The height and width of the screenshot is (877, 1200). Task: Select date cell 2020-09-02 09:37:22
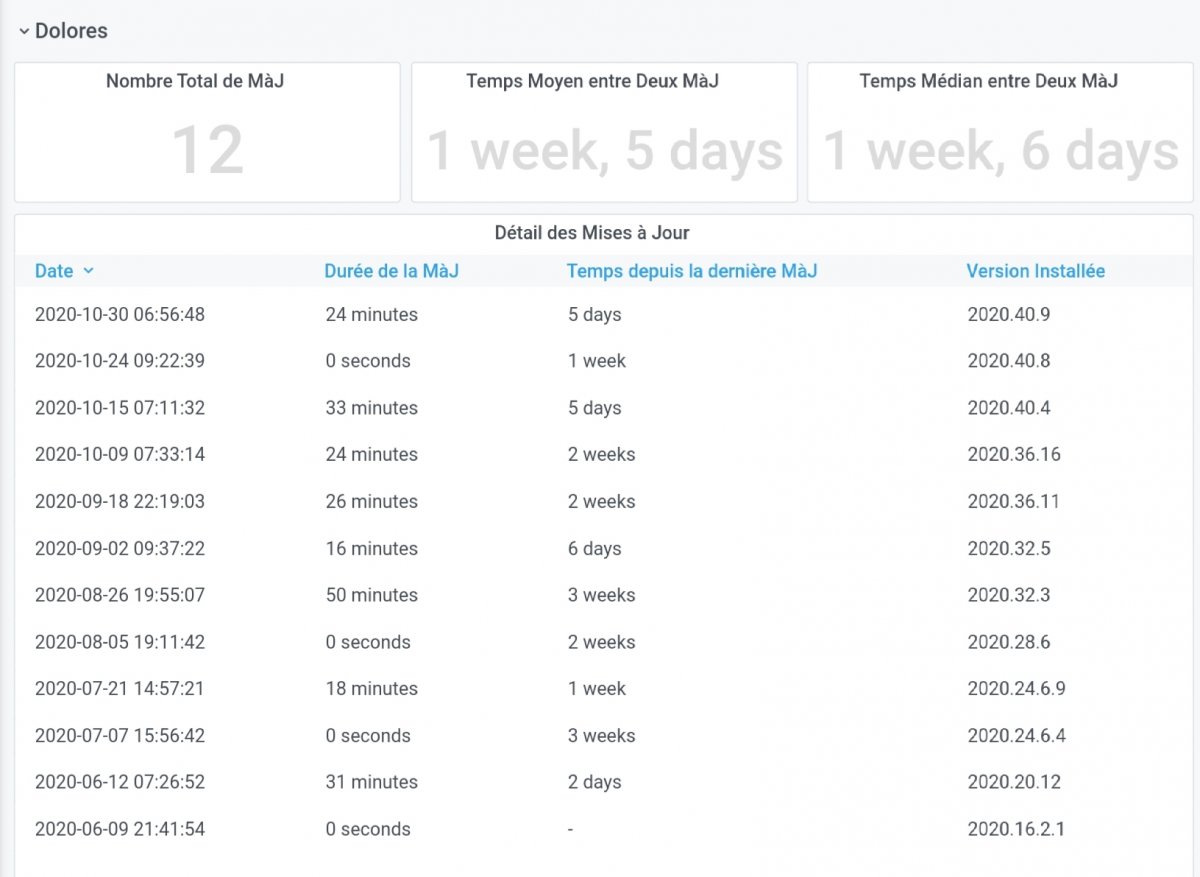120,548
